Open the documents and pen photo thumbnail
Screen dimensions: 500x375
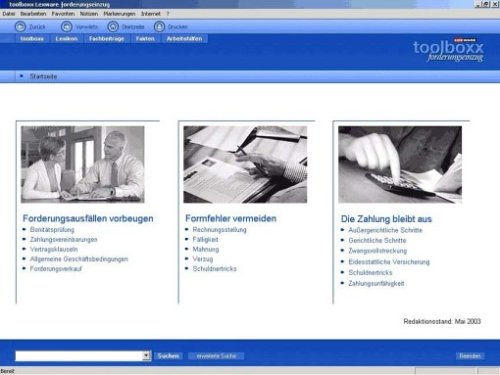[245, 164]
